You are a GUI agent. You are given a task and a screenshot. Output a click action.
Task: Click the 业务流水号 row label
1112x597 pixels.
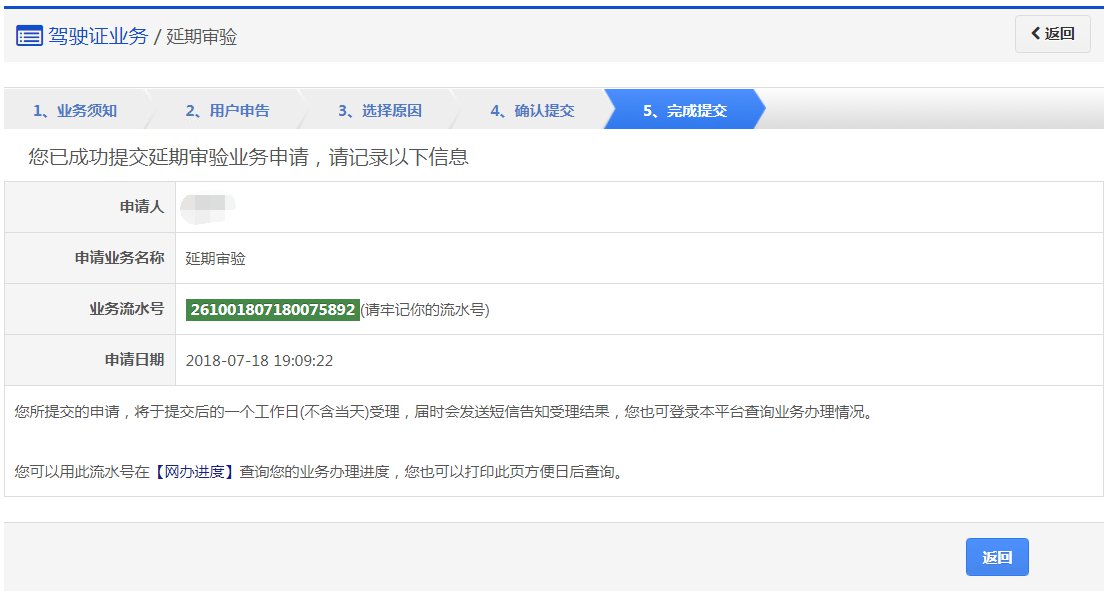pos(130,309)
